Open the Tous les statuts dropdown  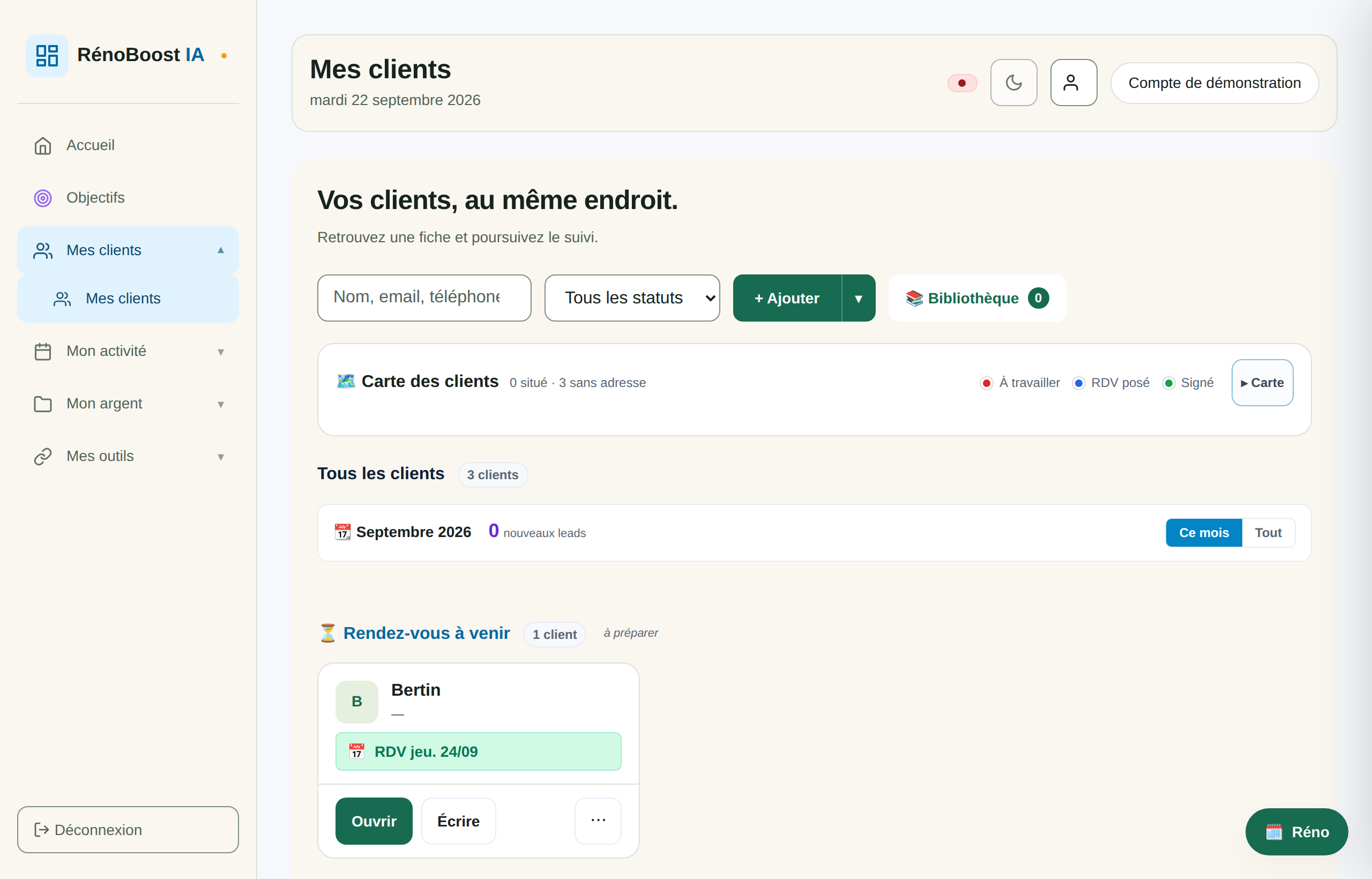(x=632, y=298)
